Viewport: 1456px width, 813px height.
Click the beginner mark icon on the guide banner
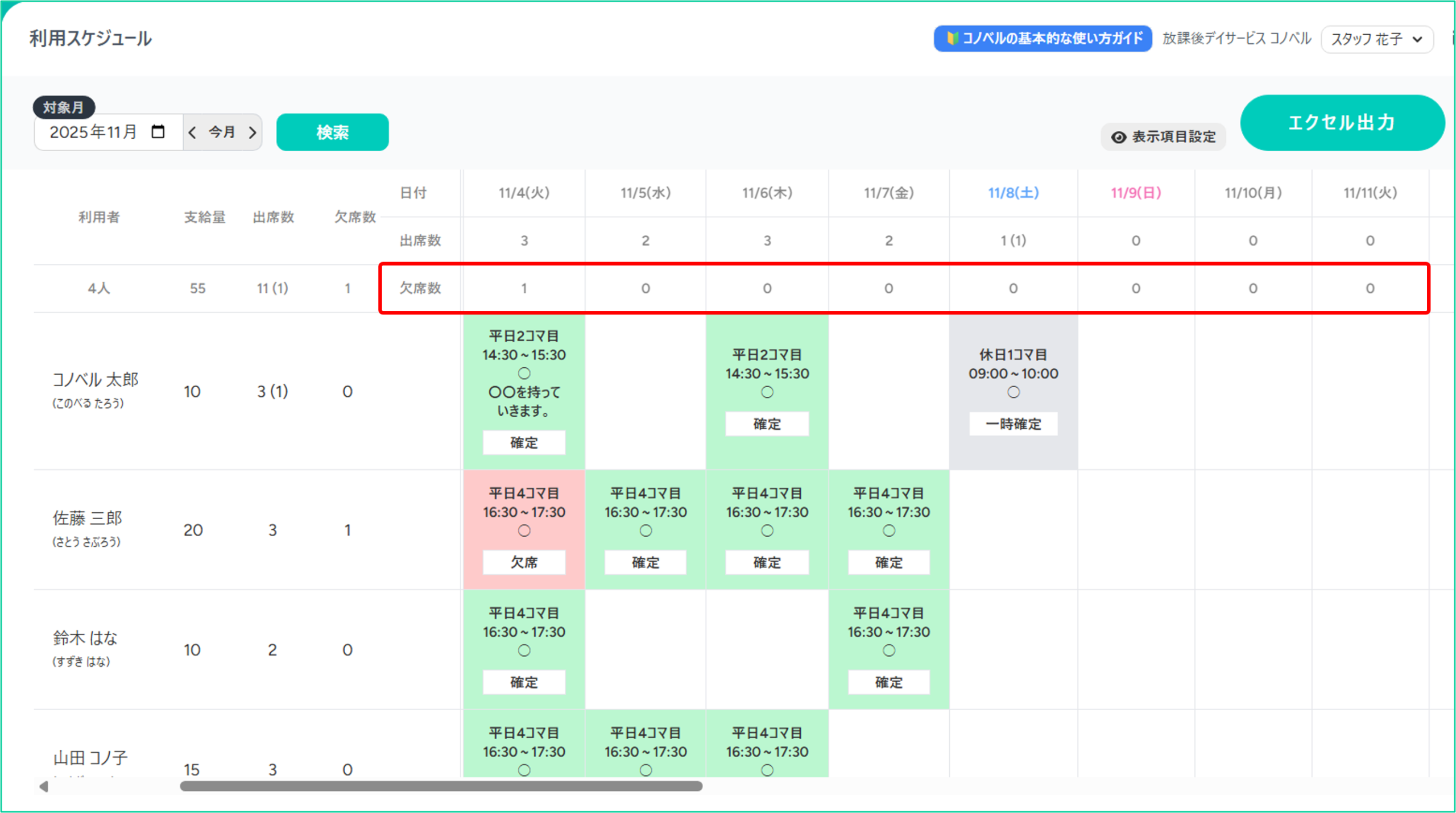pos(952,39)
